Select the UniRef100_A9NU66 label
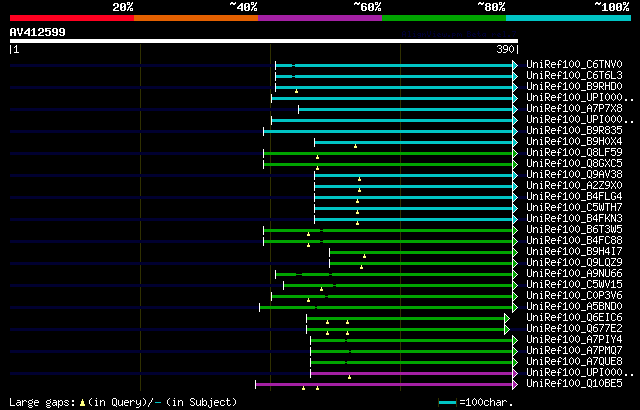The width and height of the screenshot is (640, 410). pyautogui.click(x=574, y=274)
